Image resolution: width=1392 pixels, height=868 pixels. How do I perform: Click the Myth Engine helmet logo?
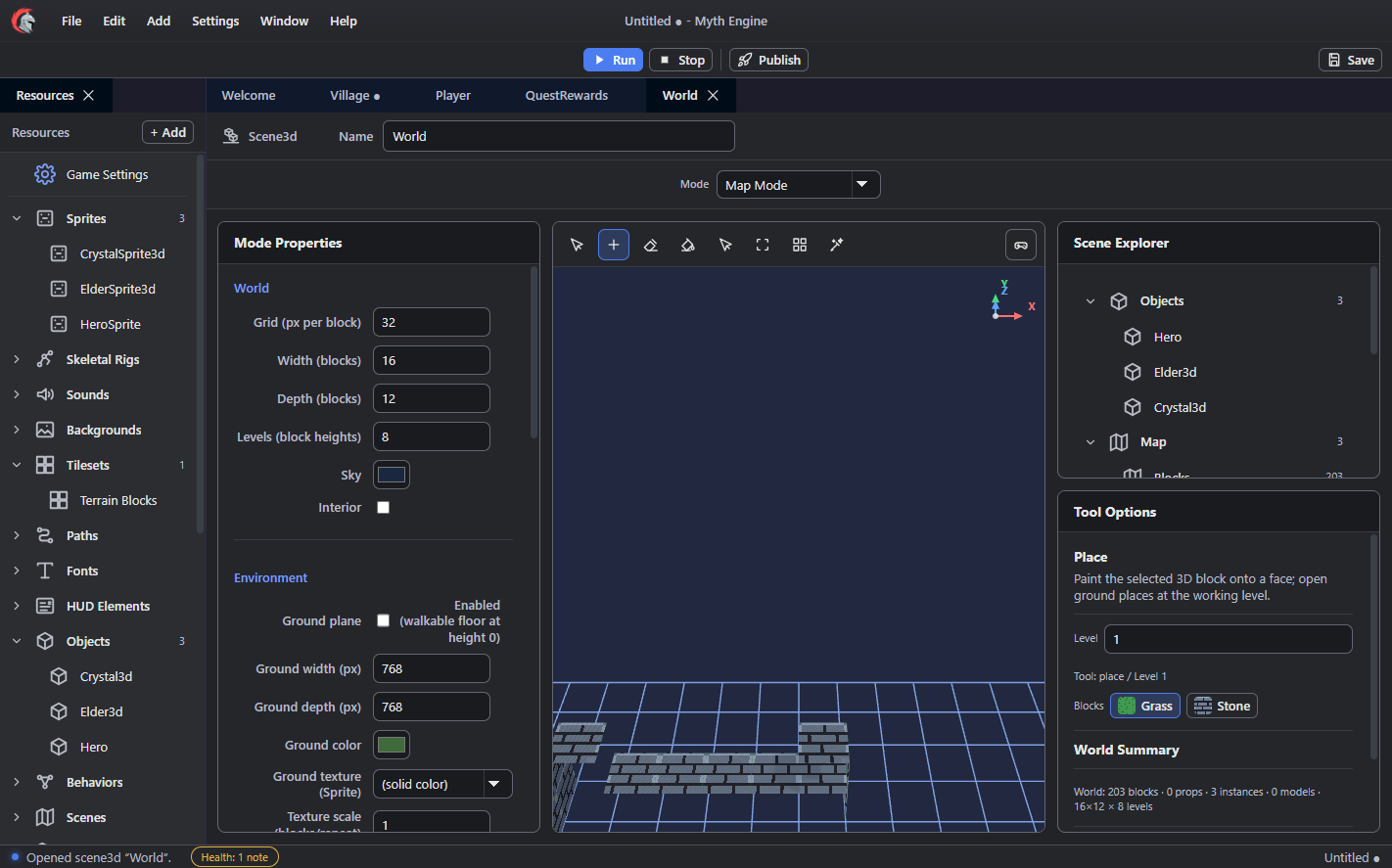click(x=23, y=21)
